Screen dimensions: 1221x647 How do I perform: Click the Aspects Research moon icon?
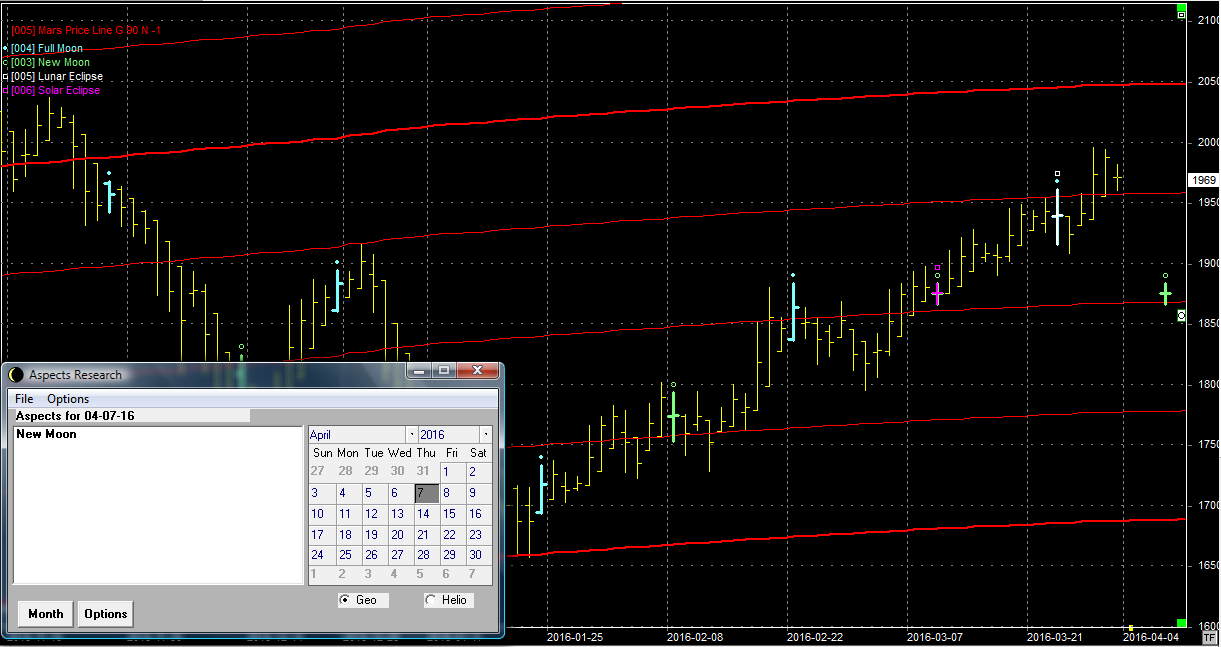tap(16, 375)
